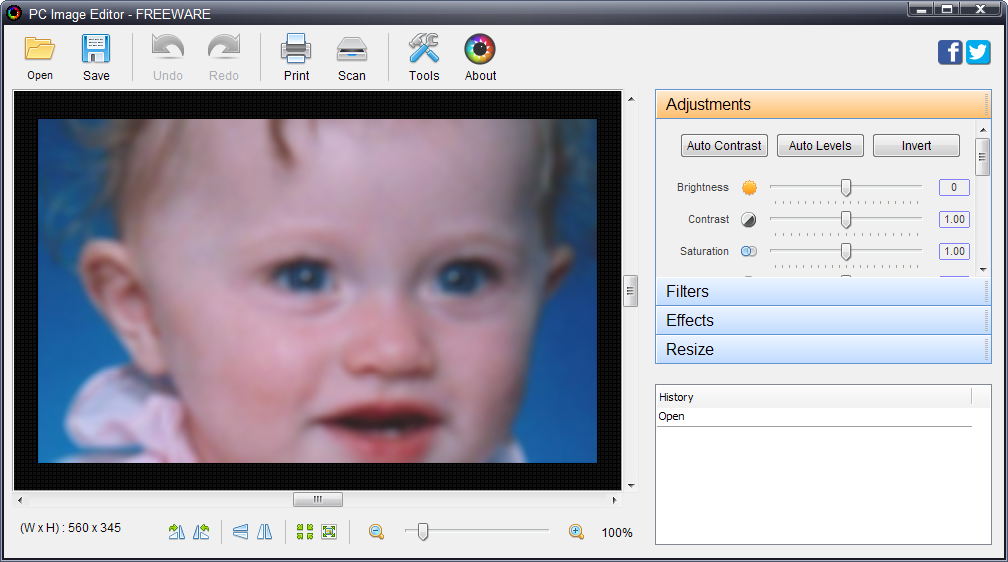Click the canvas scroll right arrow
Screen dimensions: 1008x562
[x=615, y=500]
